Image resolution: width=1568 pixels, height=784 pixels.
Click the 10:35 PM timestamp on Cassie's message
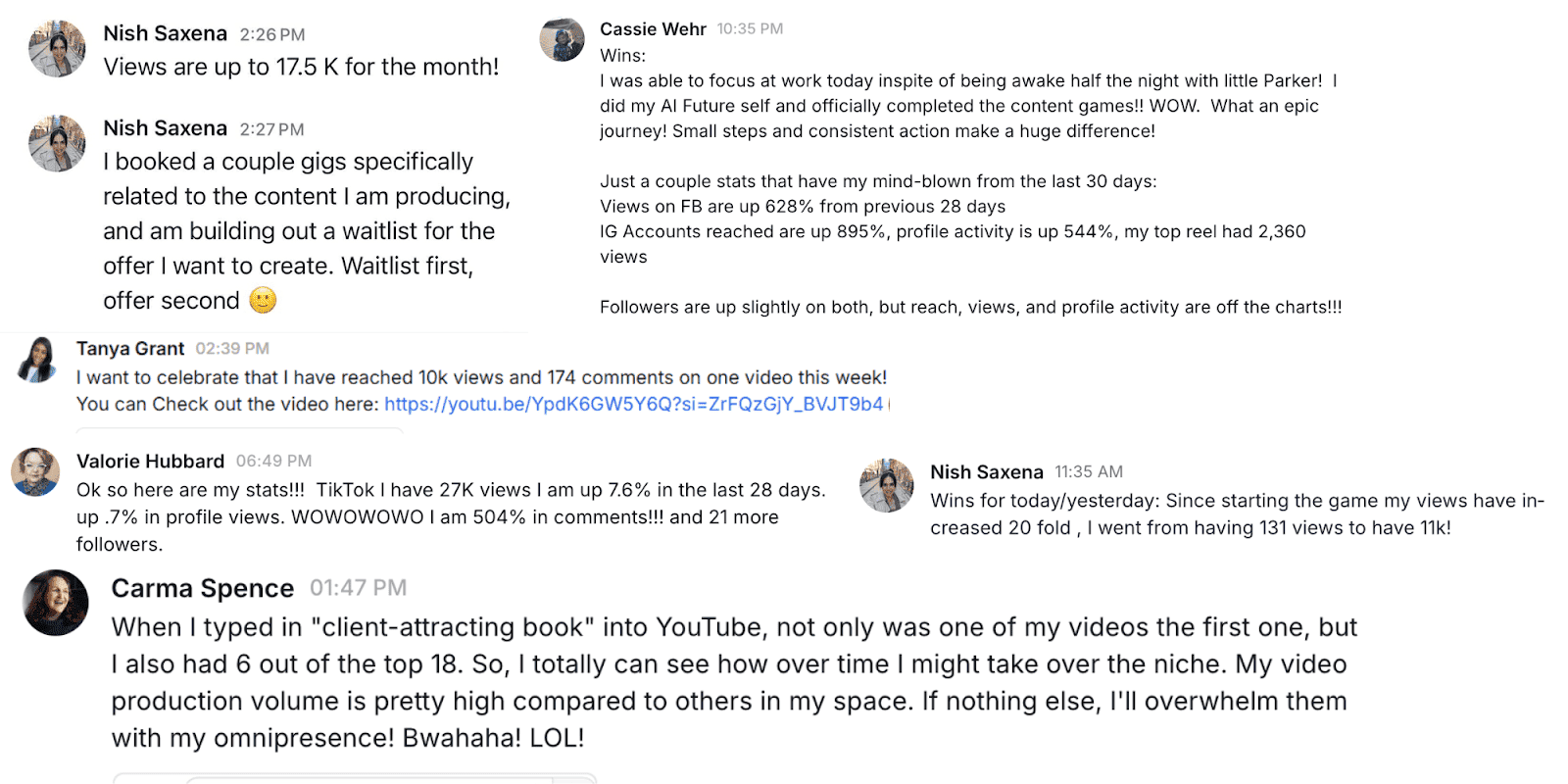click(x=750, y=29)
